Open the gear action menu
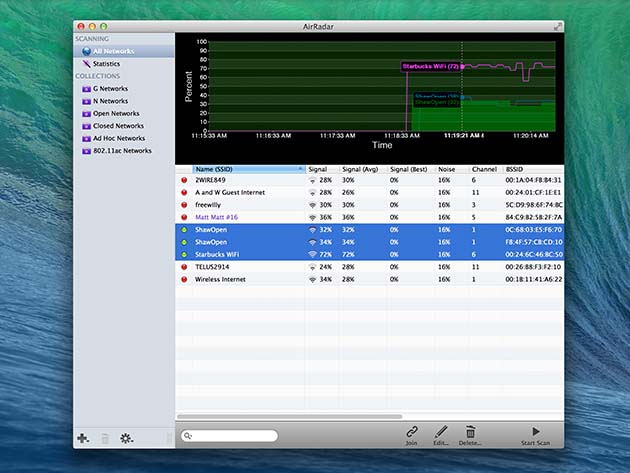Image resolution: width=630 pixels, height=473 pixels. tap(127, 438)
